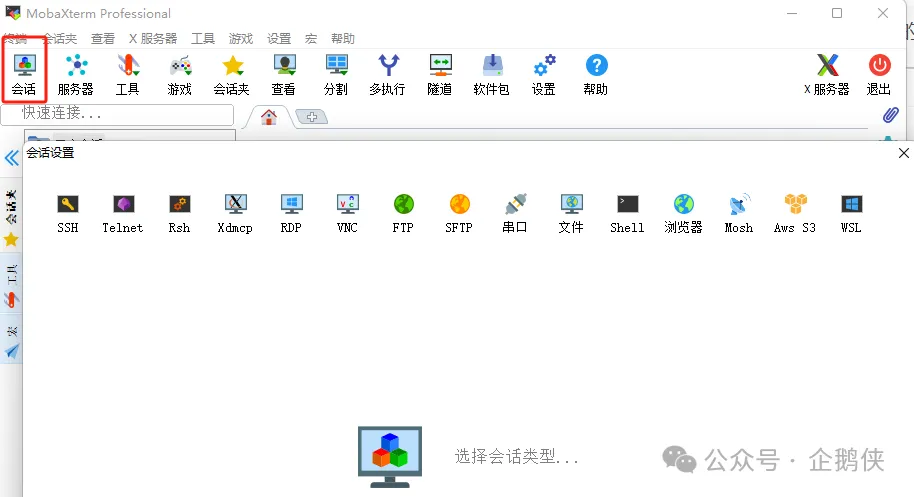Click the paperclip attach icon
The height and width of the screenshot is (497, 914).
(890, 115)
